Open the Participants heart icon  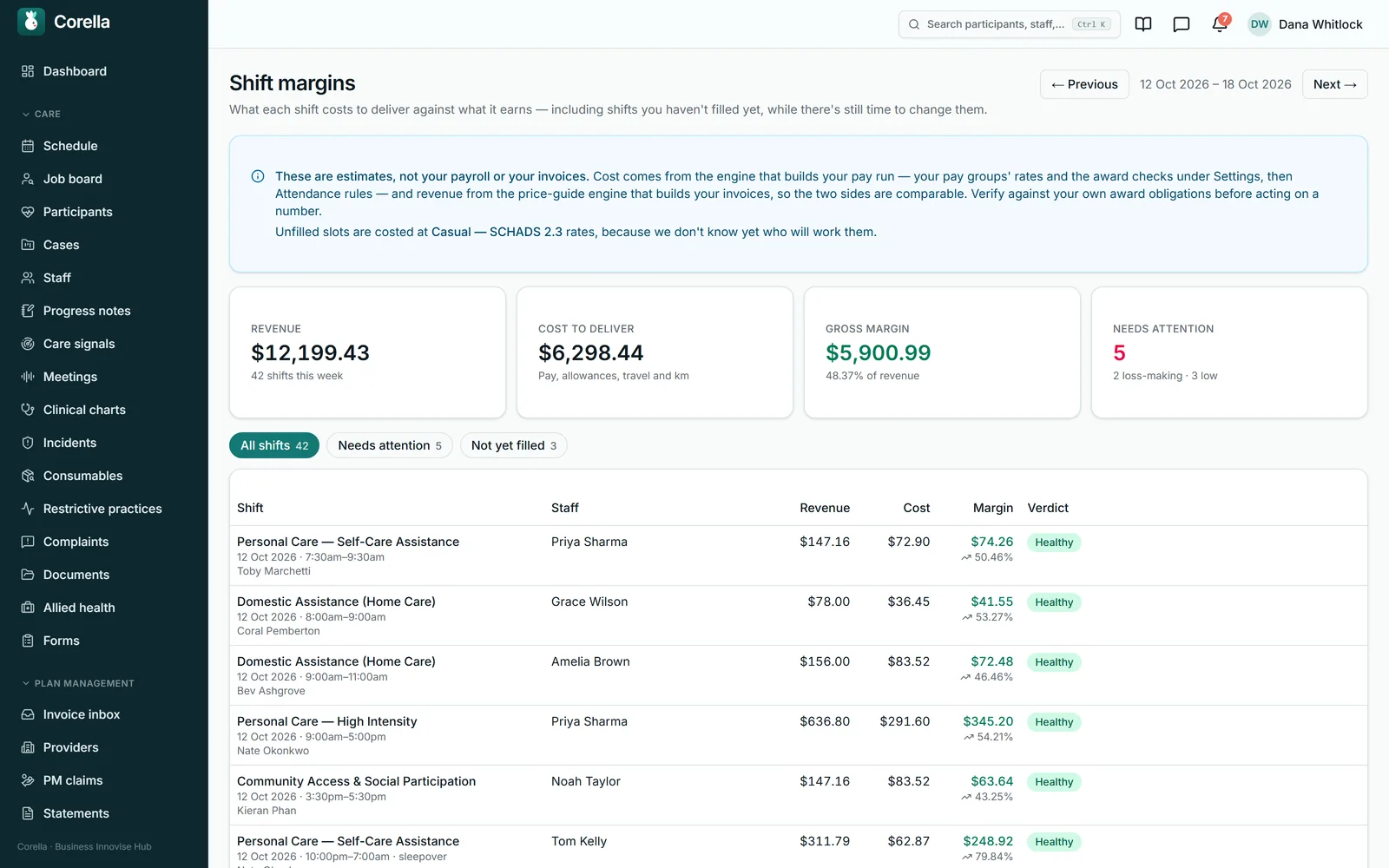28,212
